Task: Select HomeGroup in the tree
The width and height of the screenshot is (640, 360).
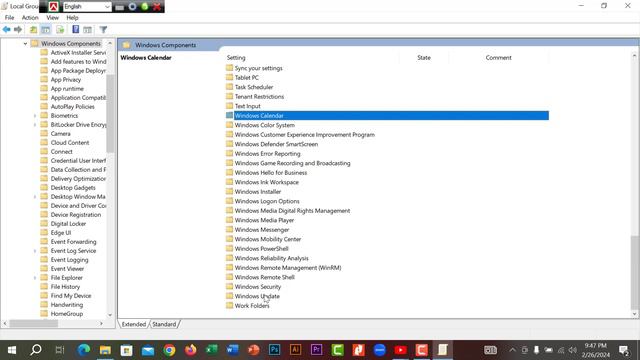Action: 67,313
